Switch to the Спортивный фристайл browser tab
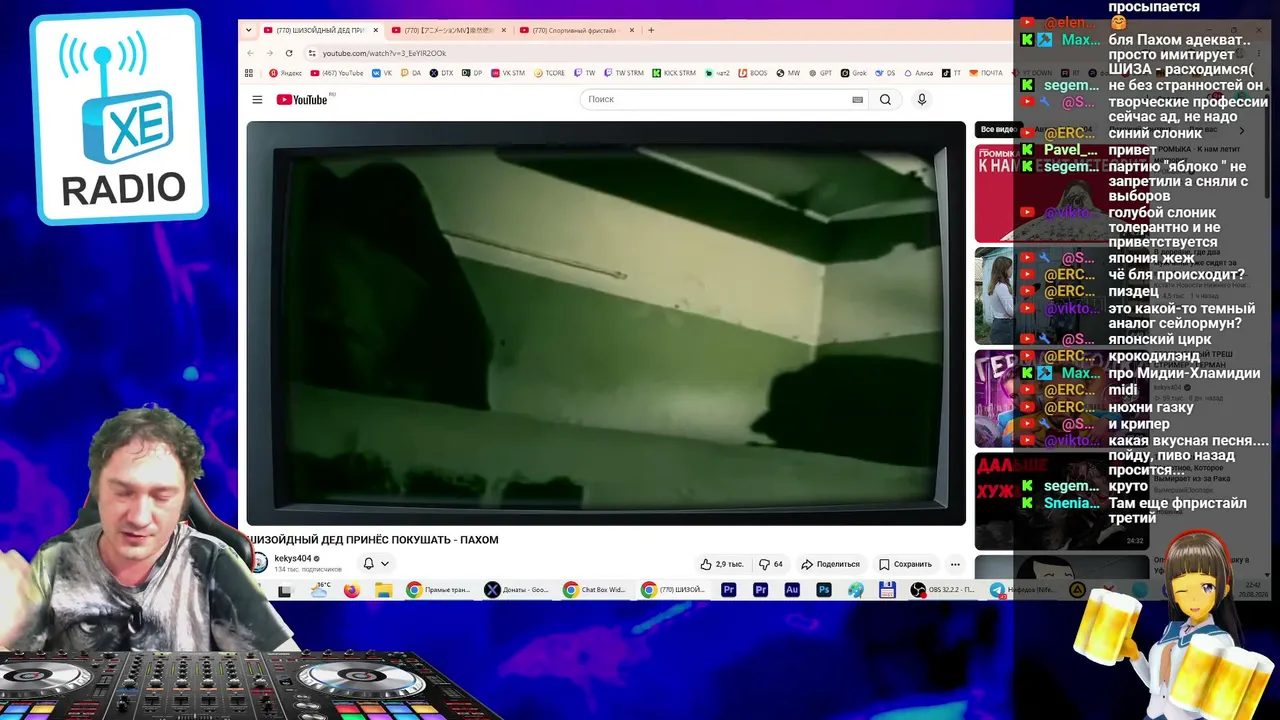Image resolution: width=1280 pixels, height=720 pixels. pos(576,30)
